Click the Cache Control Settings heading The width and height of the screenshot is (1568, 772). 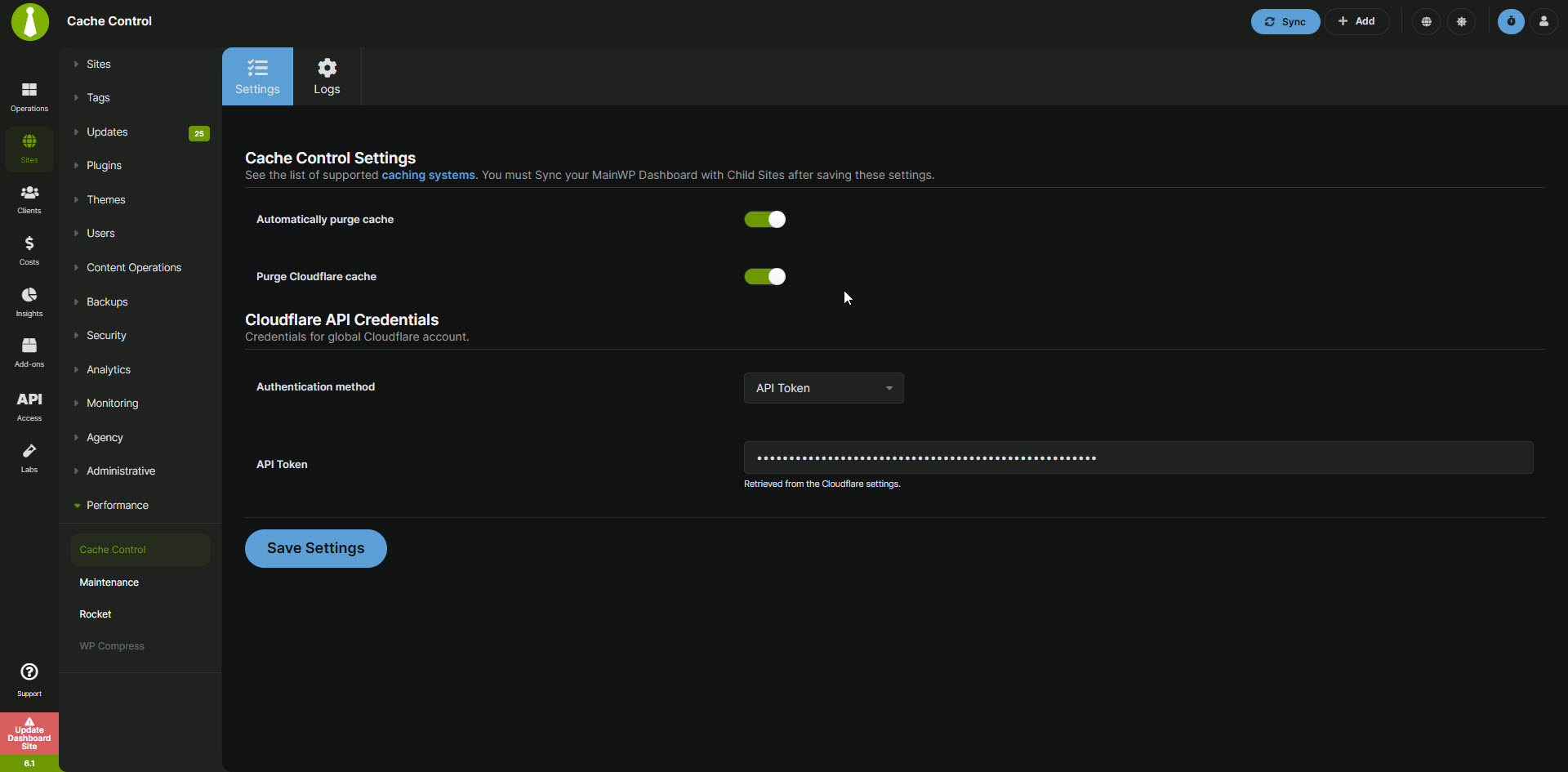pyautogui.click(x=330, y=158)
